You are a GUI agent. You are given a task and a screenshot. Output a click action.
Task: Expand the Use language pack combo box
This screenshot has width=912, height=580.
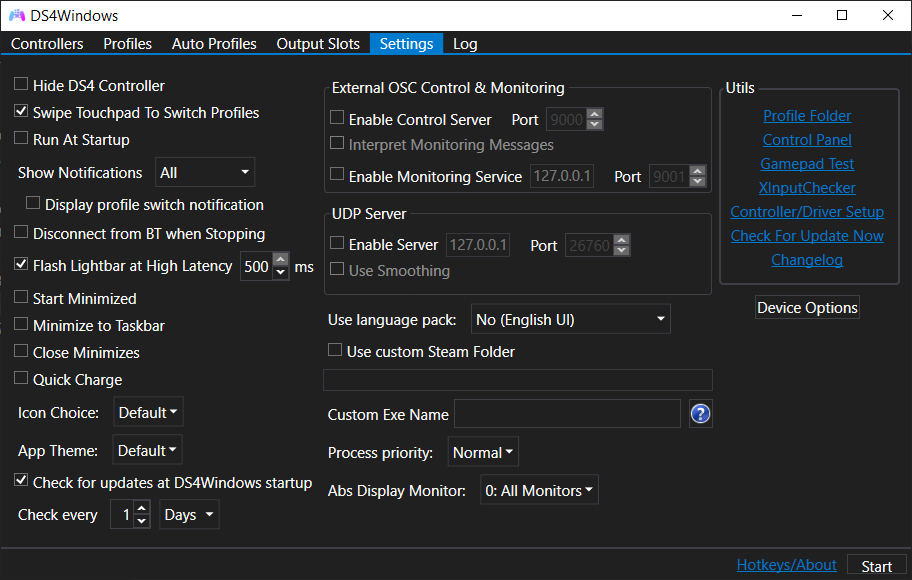point(570,320)
